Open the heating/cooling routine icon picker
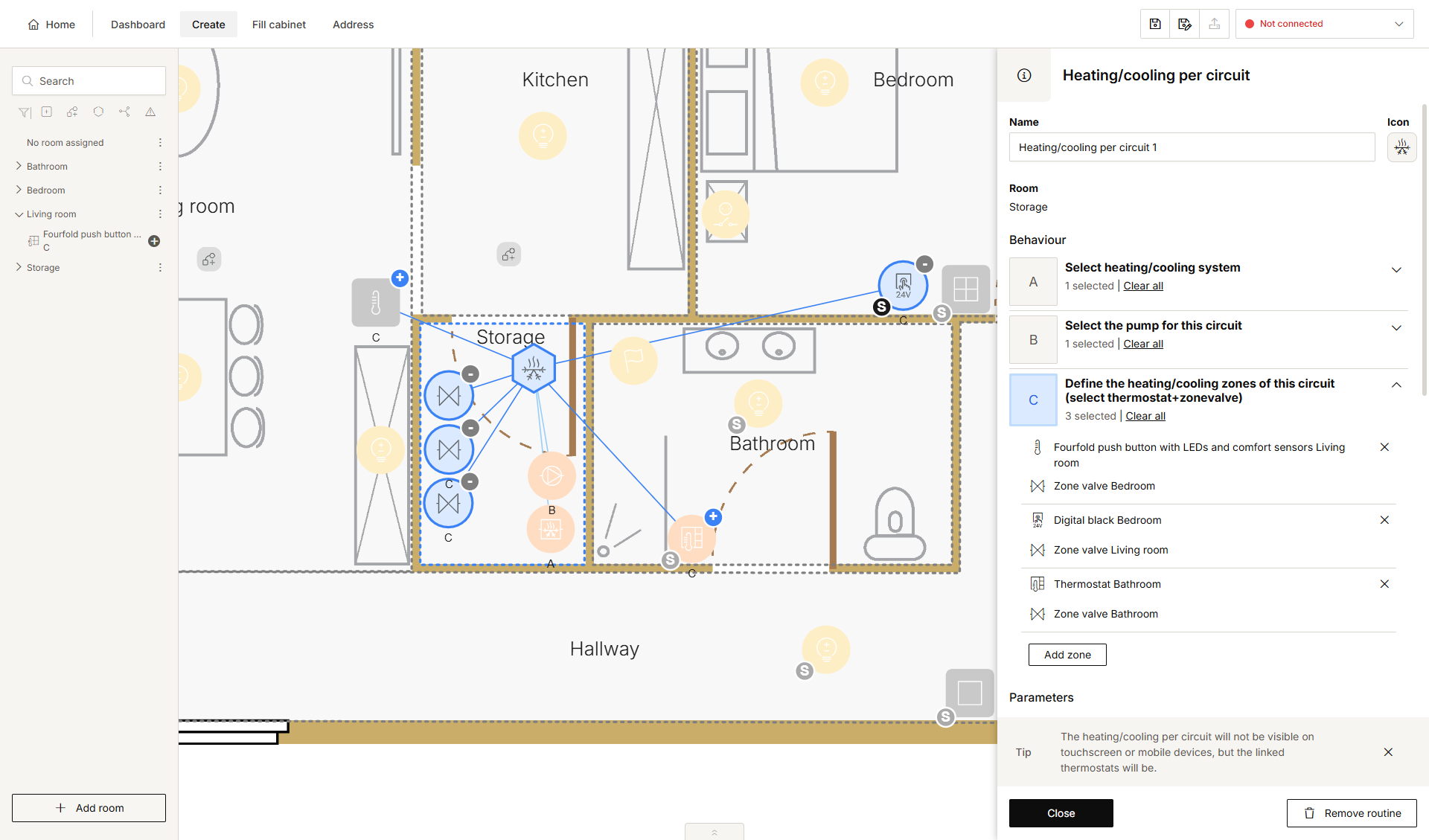This screenshot has width=1429, height=840. [x=1401, y=147]
